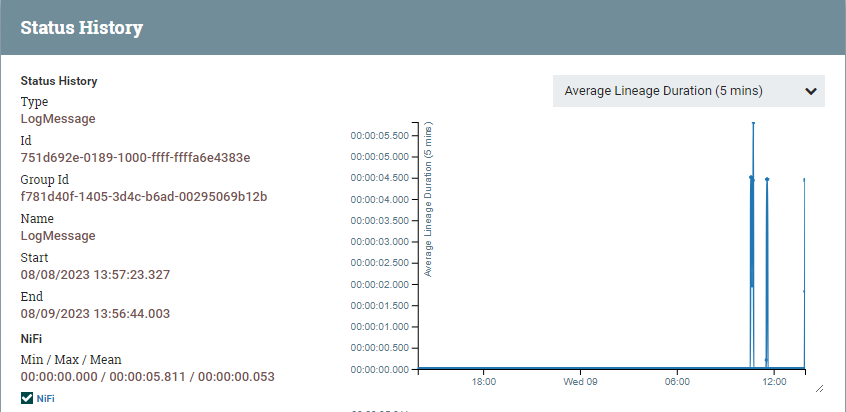Click the LogMessage value under Type
The height and width of the screenshot is (412, 846).
(58, 118)
